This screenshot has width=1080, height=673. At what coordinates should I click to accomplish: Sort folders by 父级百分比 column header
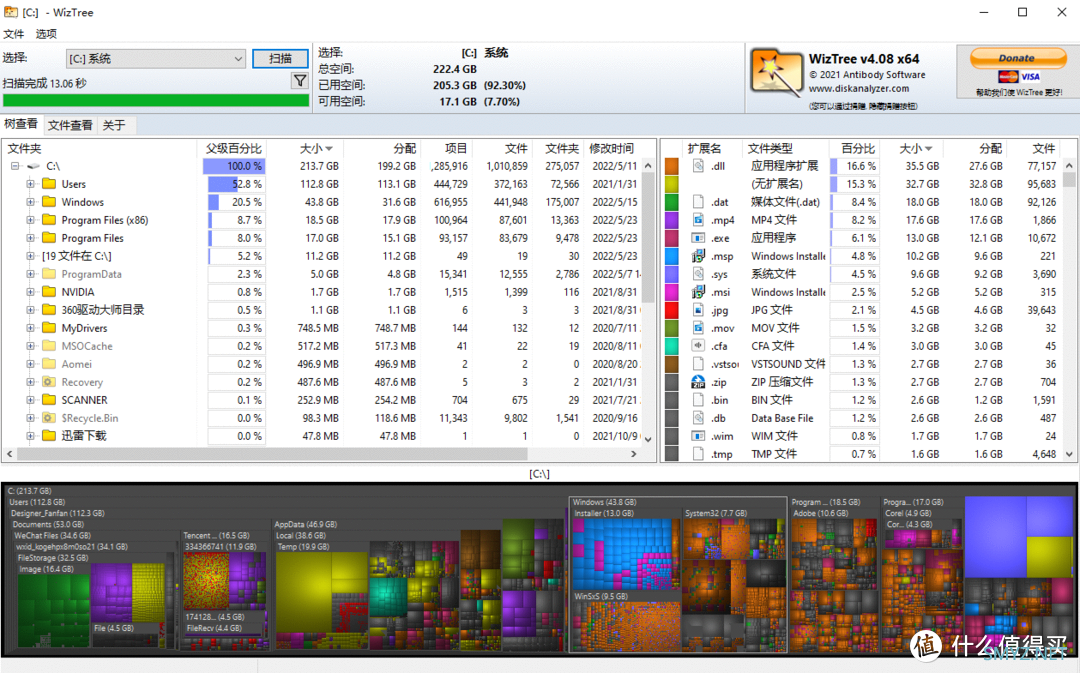tap(233, 148)
